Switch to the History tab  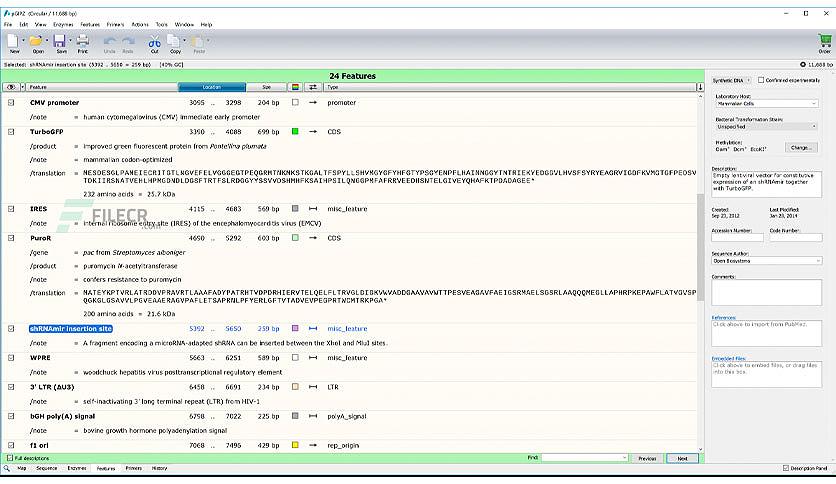click(x=159, y=468)
